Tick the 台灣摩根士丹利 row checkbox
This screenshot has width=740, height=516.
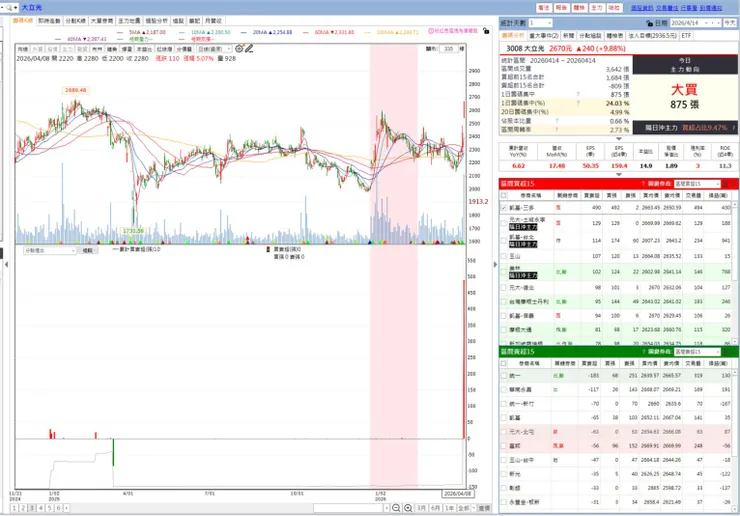pos(504,302)
